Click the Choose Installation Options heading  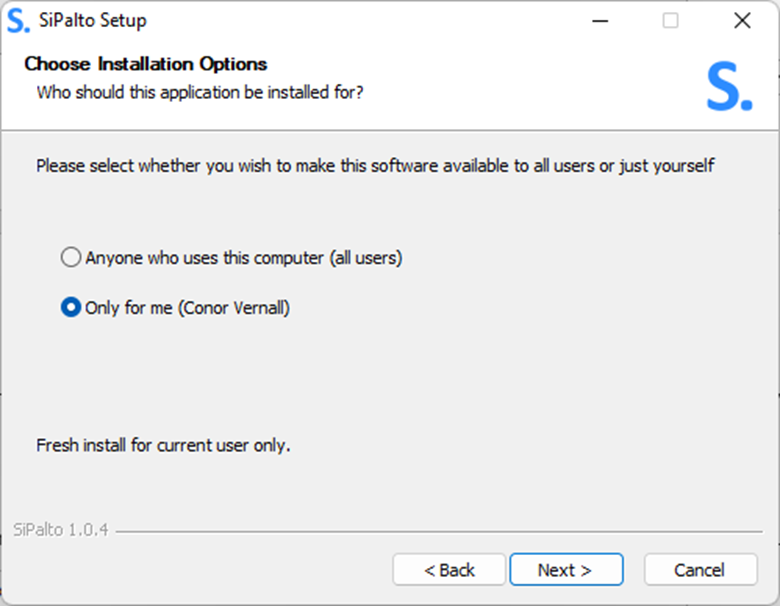tap(146, 64)
